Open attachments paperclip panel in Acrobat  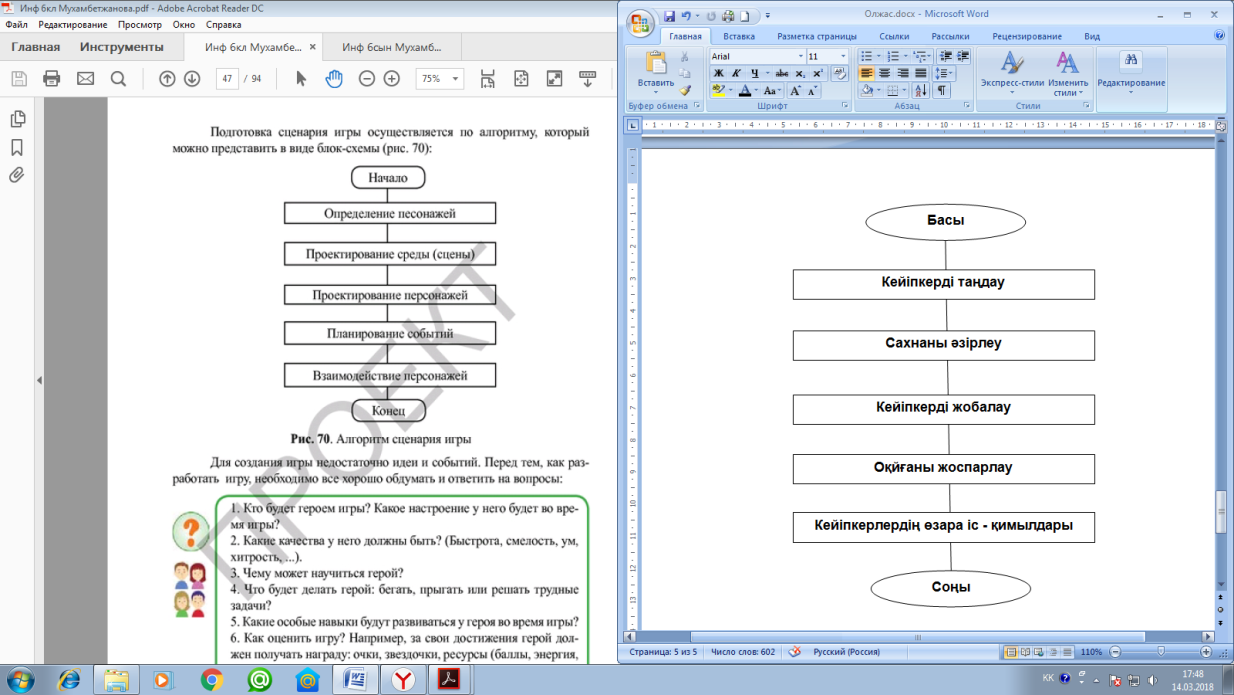[17, 175]
